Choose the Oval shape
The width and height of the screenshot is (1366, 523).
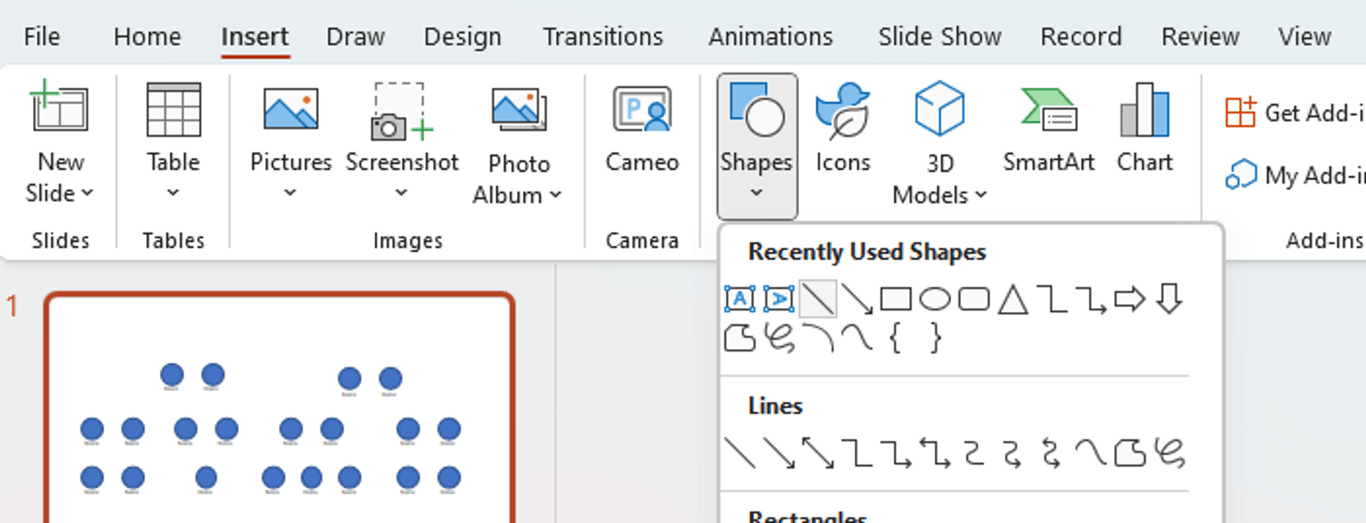tap(934, 299)
